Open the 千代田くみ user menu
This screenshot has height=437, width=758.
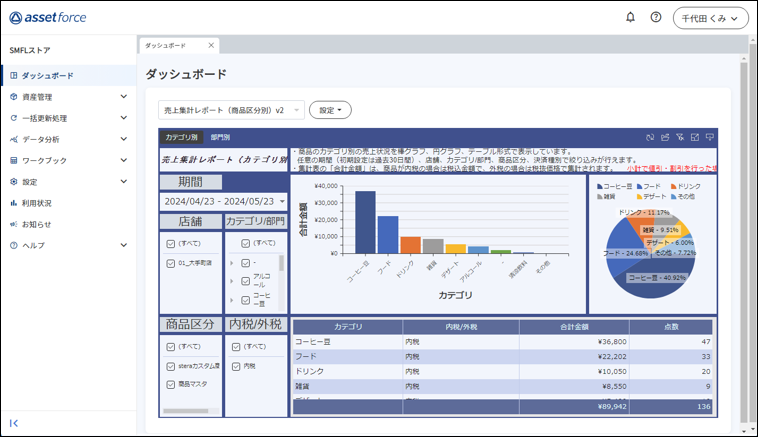710,18
